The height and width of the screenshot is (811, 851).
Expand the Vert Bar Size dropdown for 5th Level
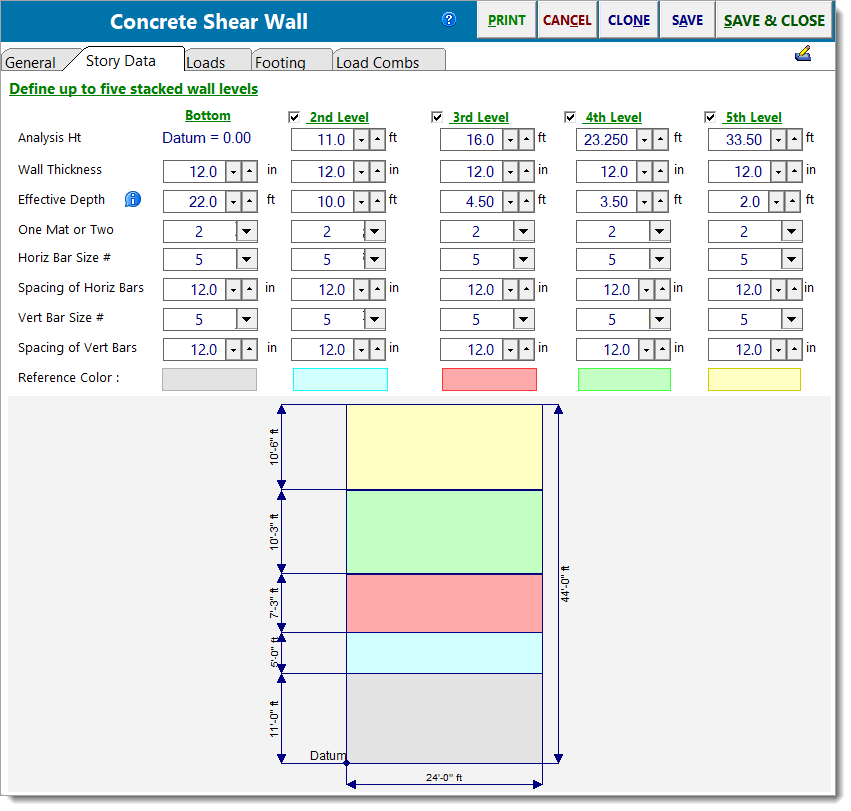click(x=790, y=319)
